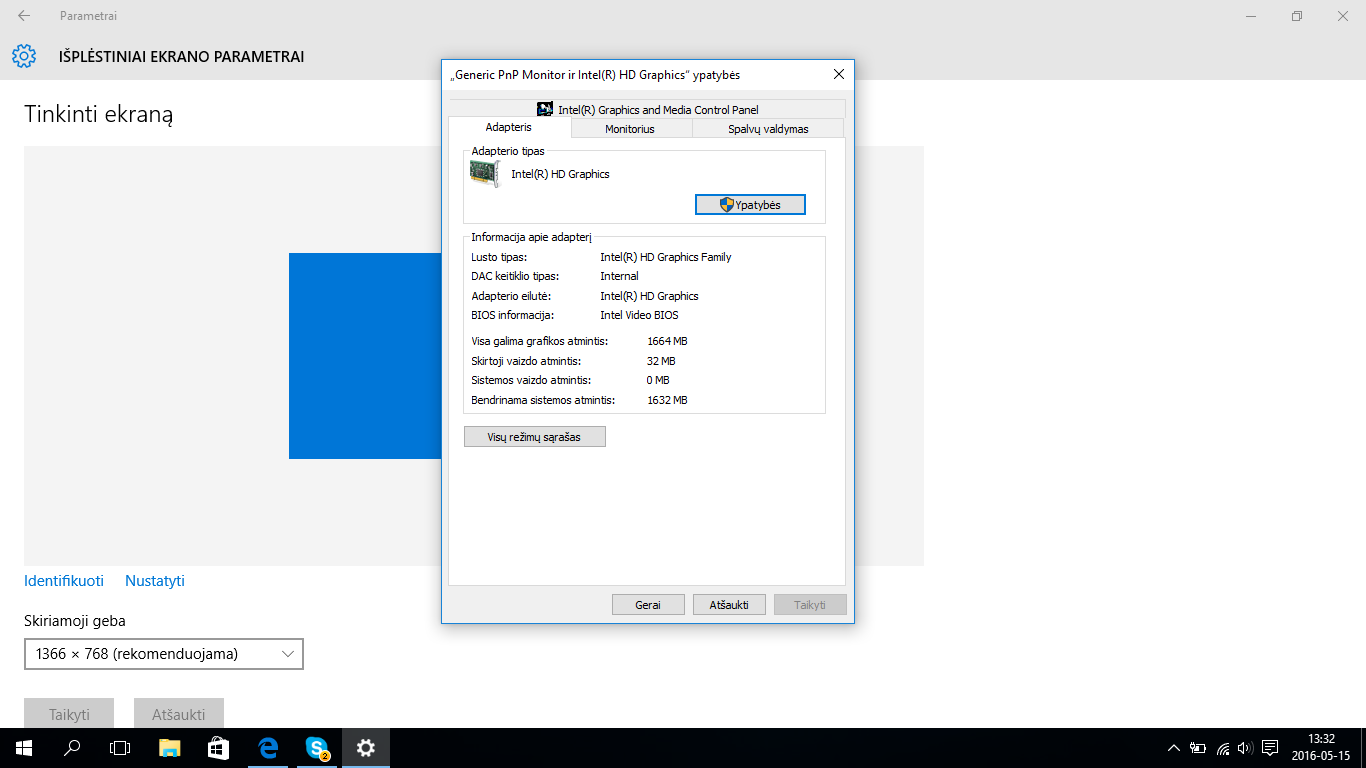Viewport: 1366px width, 768px height.
Task: Click the settings gear icon beside IŠPLĖSTINIAI EKRANO PARAMETRAI
Action: pos(24,56)
